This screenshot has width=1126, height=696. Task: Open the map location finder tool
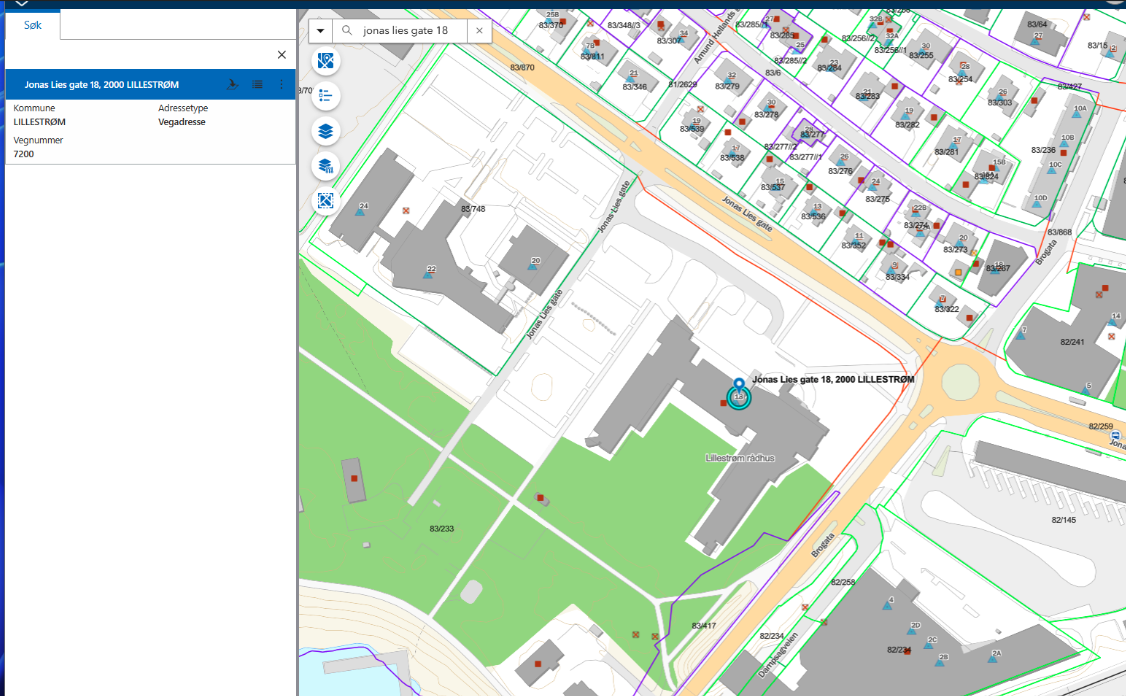coord(325,62)
